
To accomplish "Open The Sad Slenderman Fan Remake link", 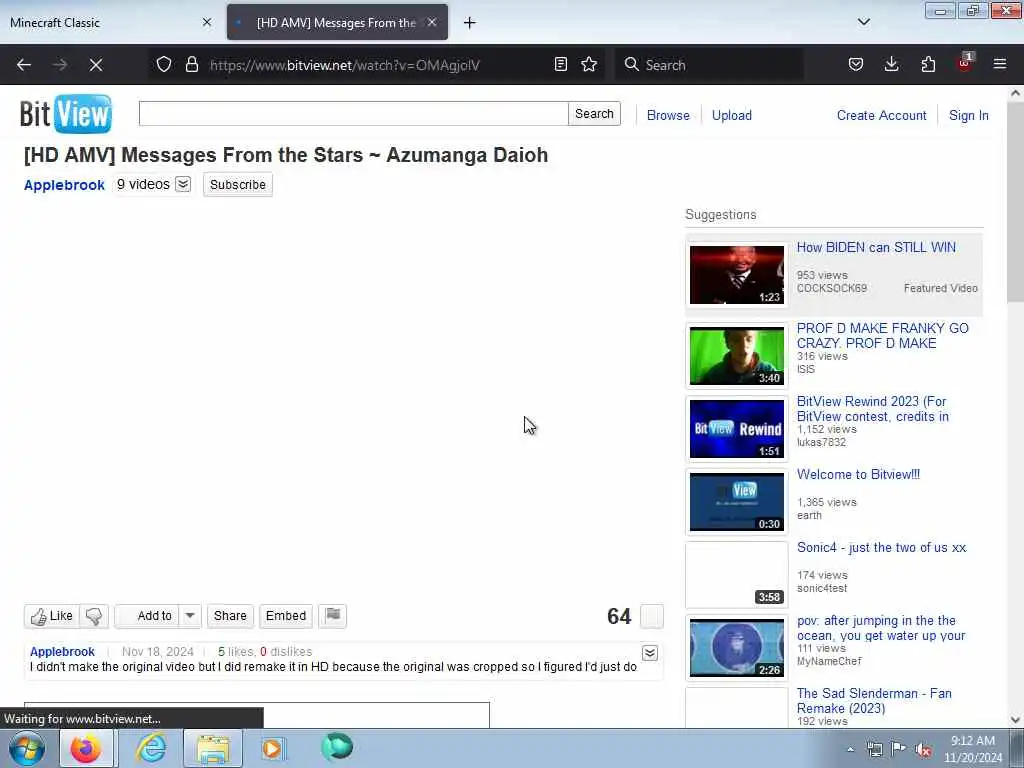I will coord(874,701).
